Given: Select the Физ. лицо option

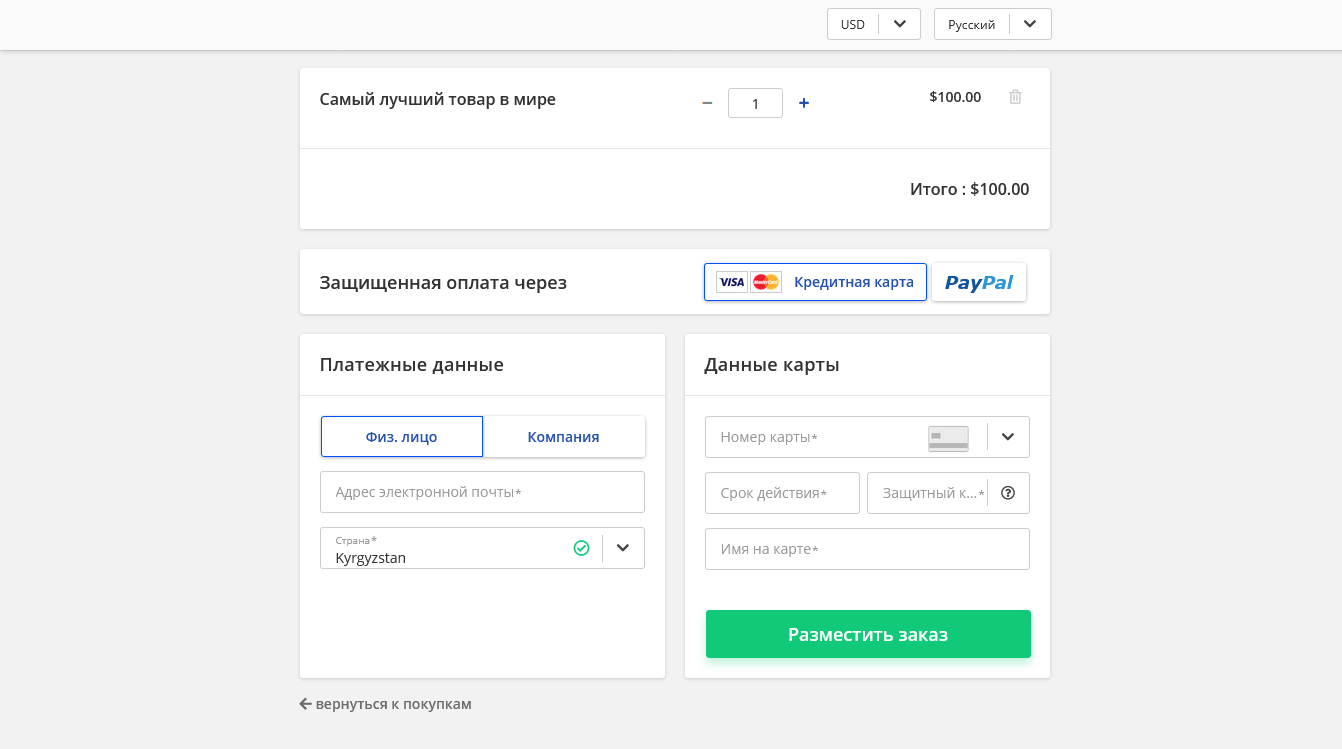Looking at the screenshot, I should tap(402, 437).
